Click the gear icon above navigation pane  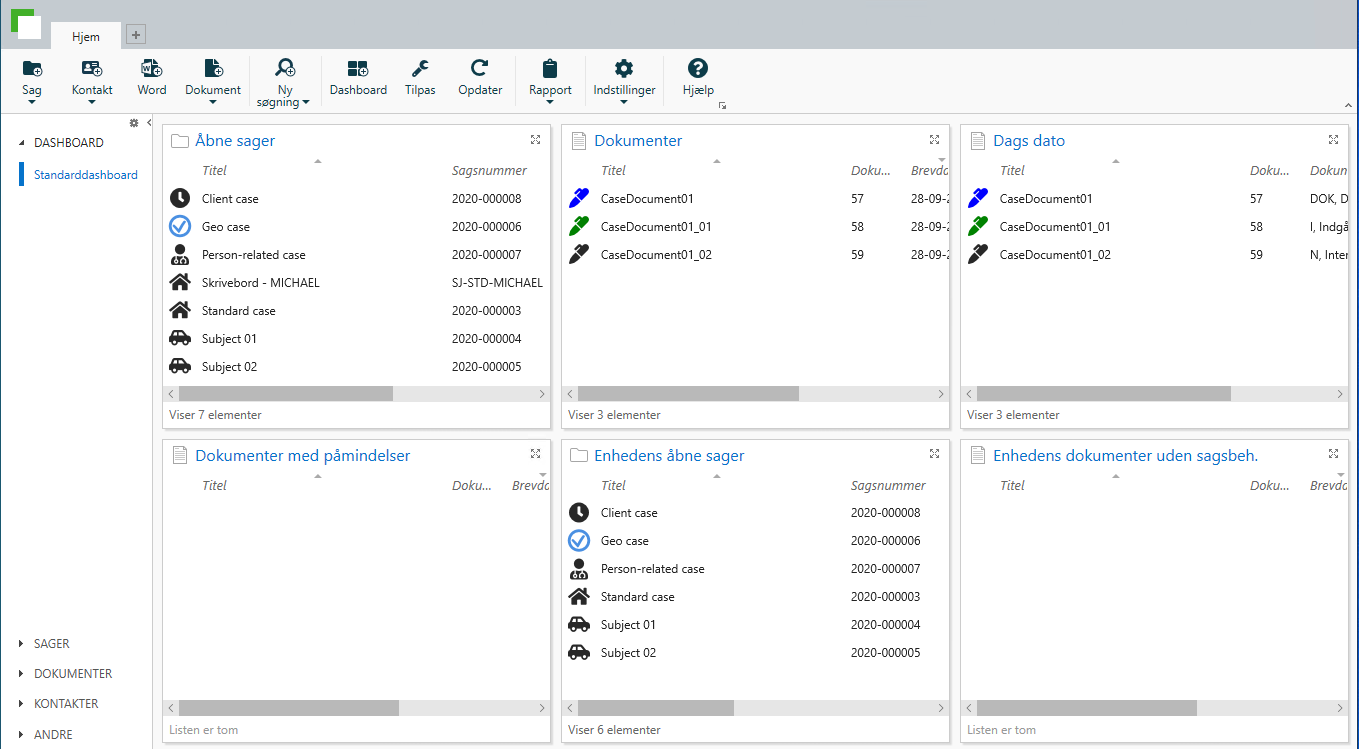click(134, 123)
